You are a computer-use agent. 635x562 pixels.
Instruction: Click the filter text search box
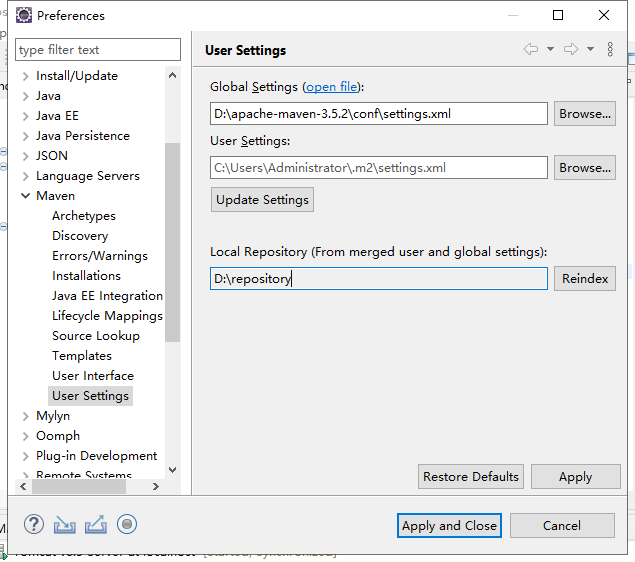(x=98, y=50)
